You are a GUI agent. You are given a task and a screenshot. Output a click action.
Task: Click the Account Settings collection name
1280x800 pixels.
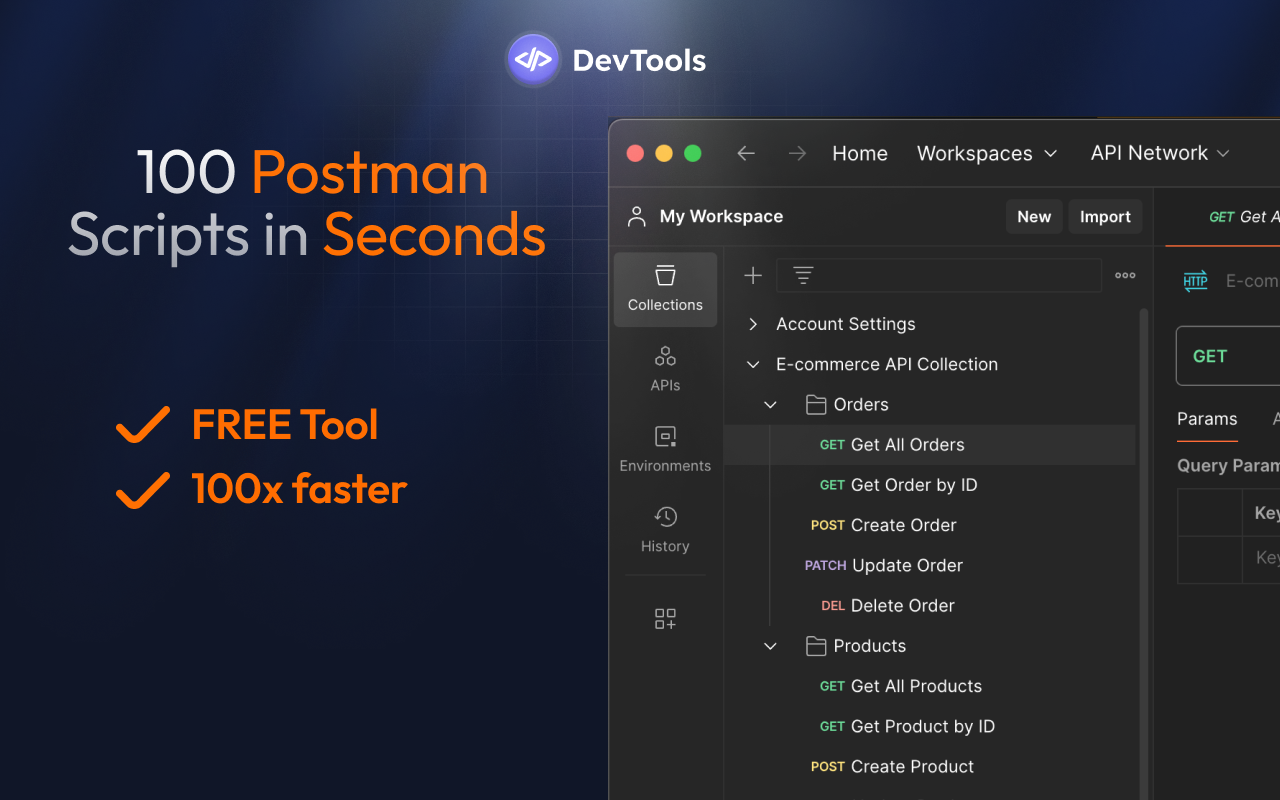coord(846,324)
